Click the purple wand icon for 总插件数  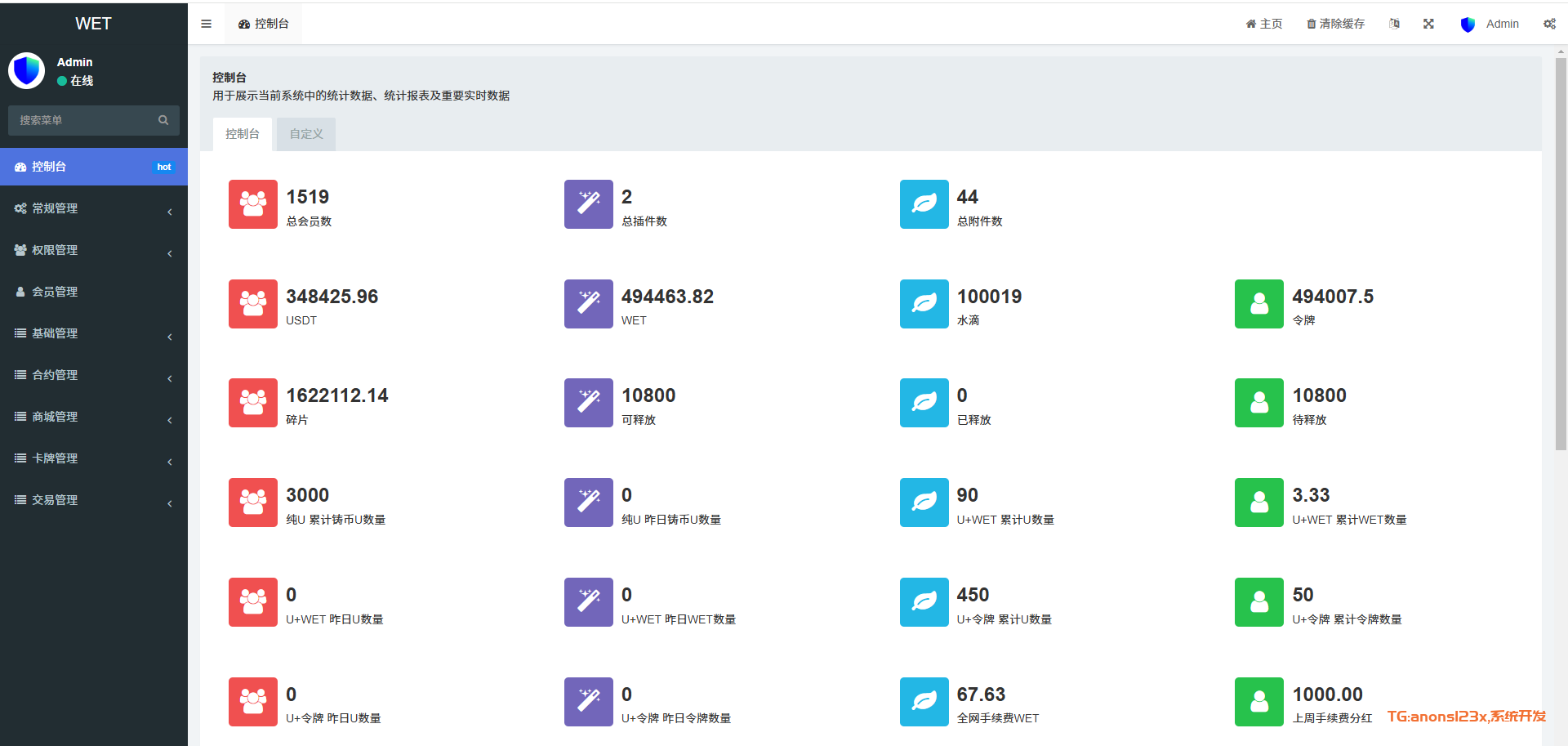[588, 204]
